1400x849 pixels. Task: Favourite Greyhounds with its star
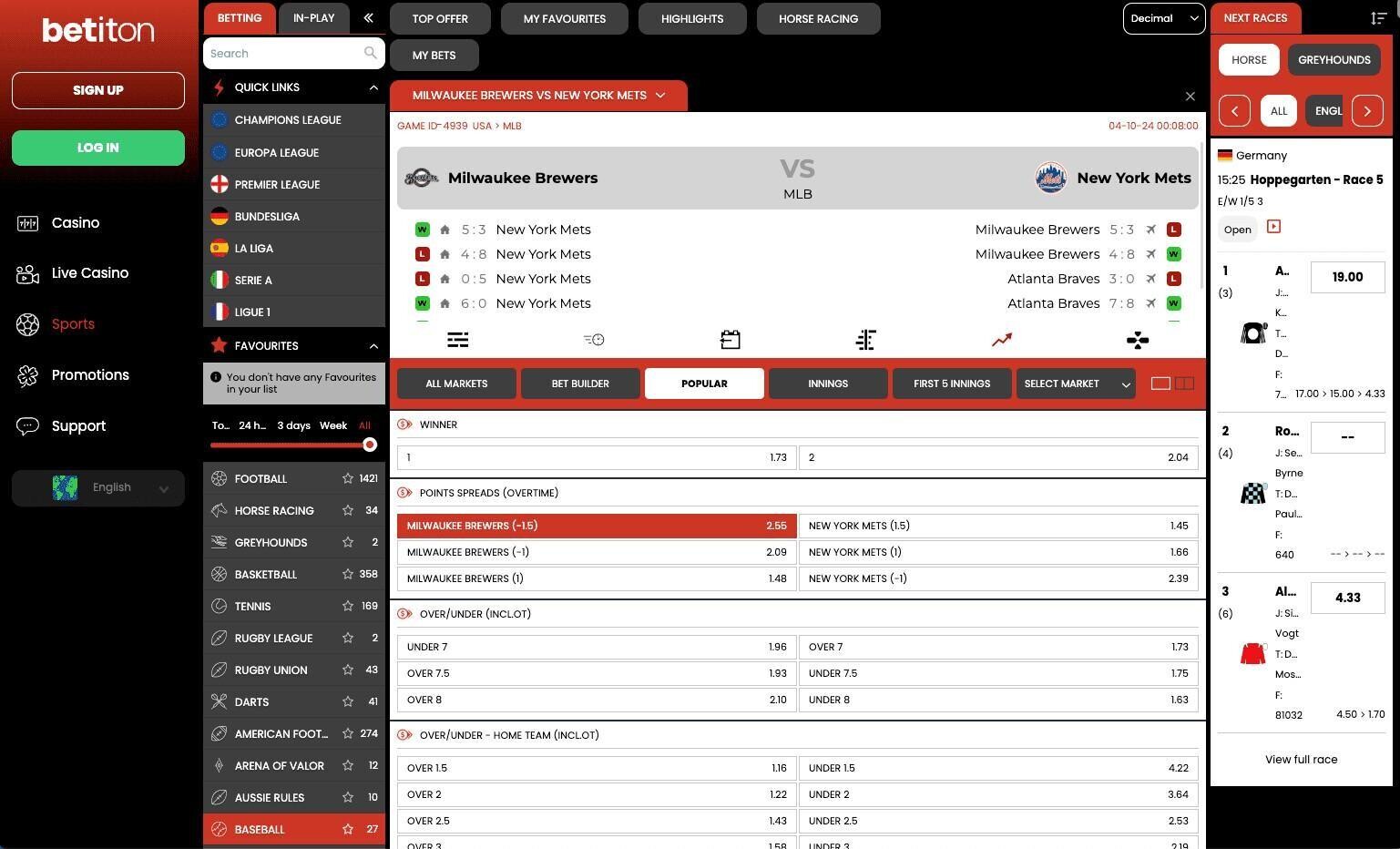pyautogui.click(x=347, y=542)
